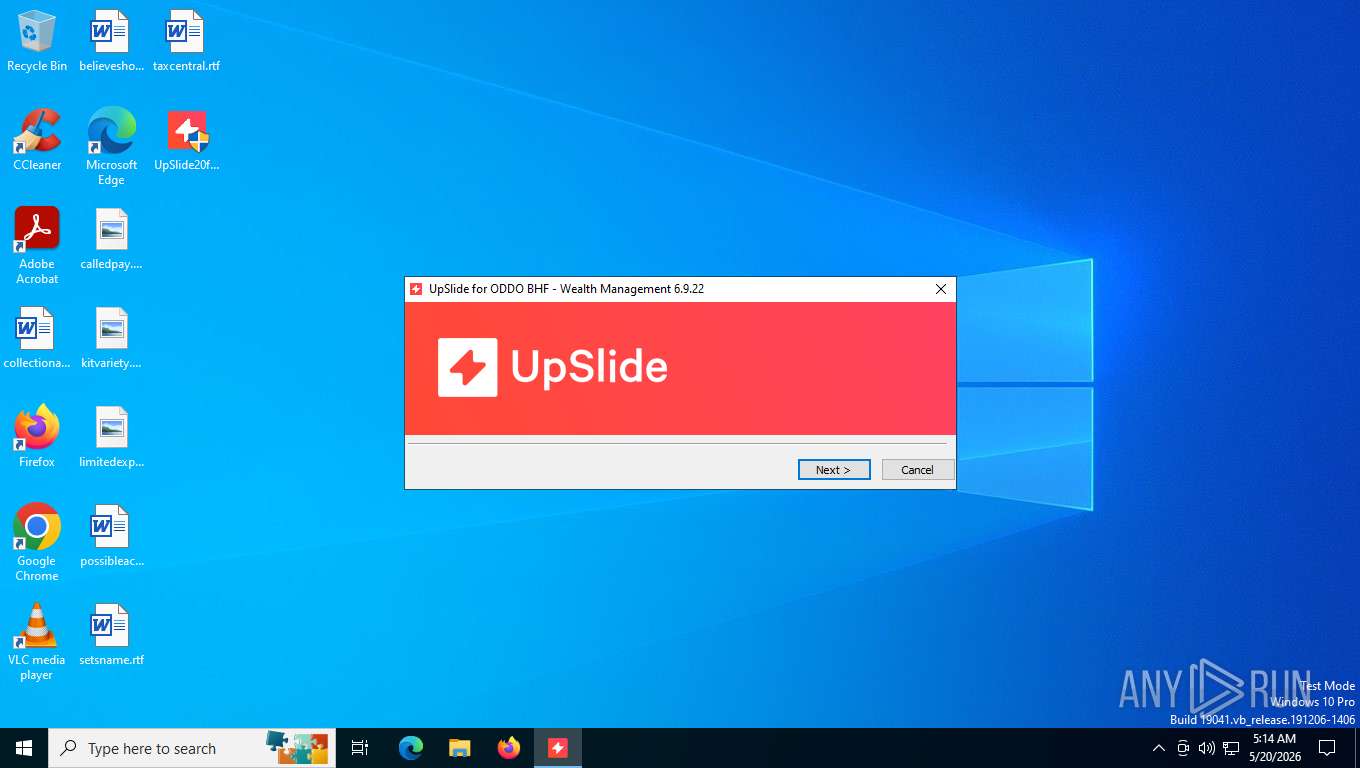The width and height of the screenshot is (1360, 768).
Task: Close the UpSlide setup dialog
Action: point(940,289)
